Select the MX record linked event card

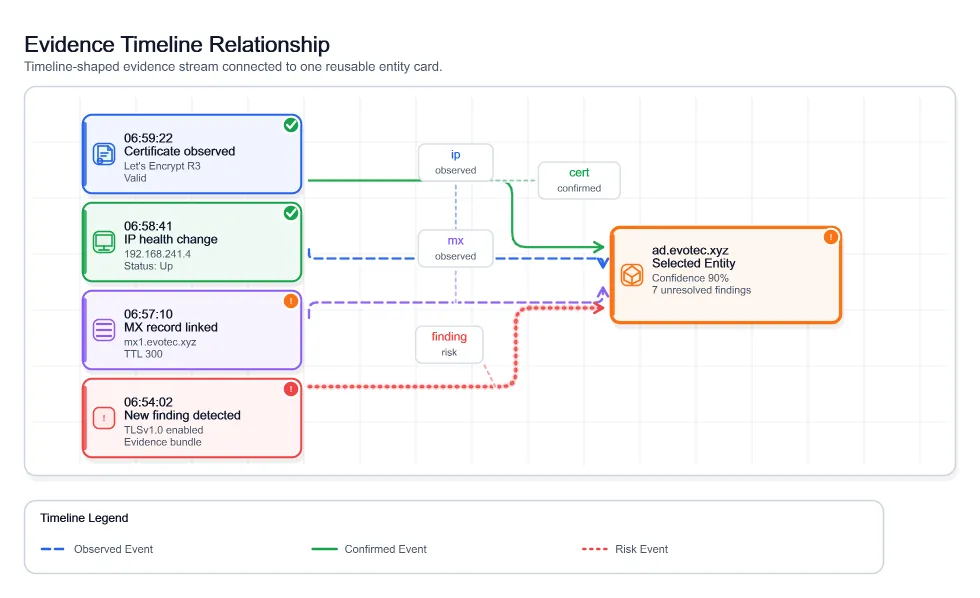coord(192,331)
